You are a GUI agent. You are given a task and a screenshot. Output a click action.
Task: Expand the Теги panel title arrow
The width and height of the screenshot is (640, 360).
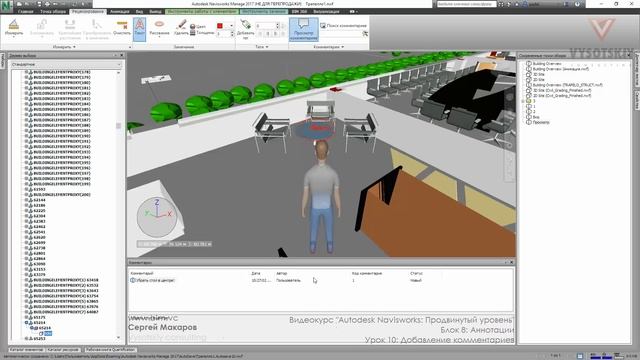point(267,47)
